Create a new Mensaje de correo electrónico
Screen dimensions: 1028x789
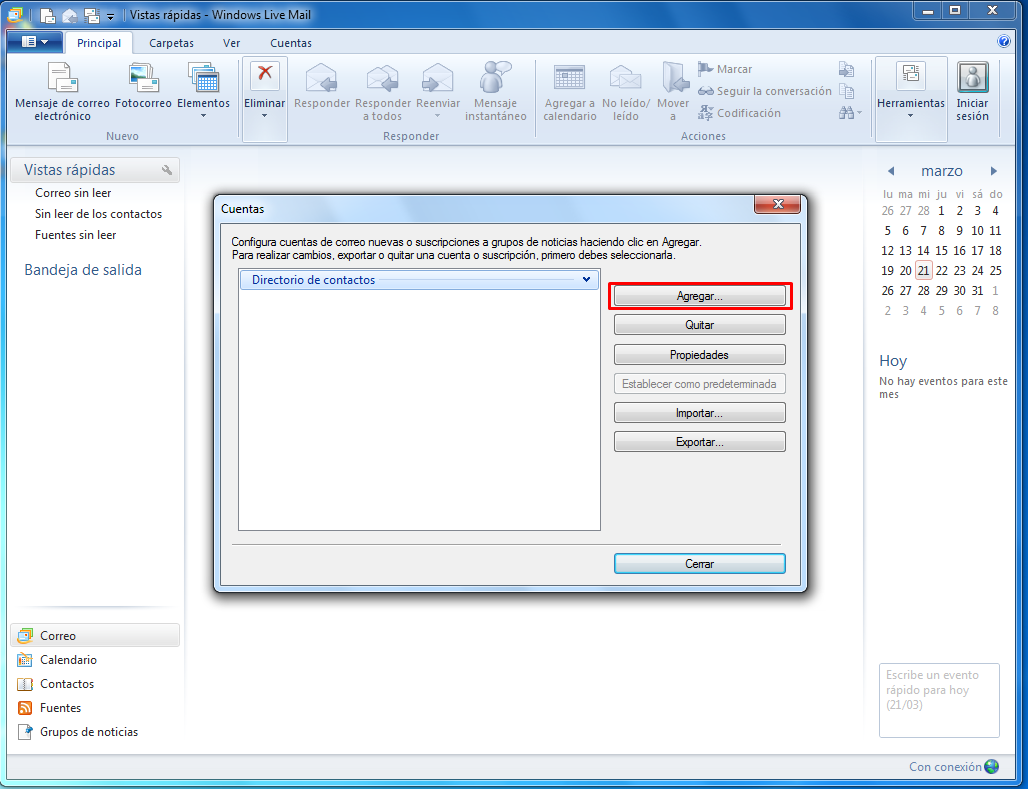[x=62, y=92]
